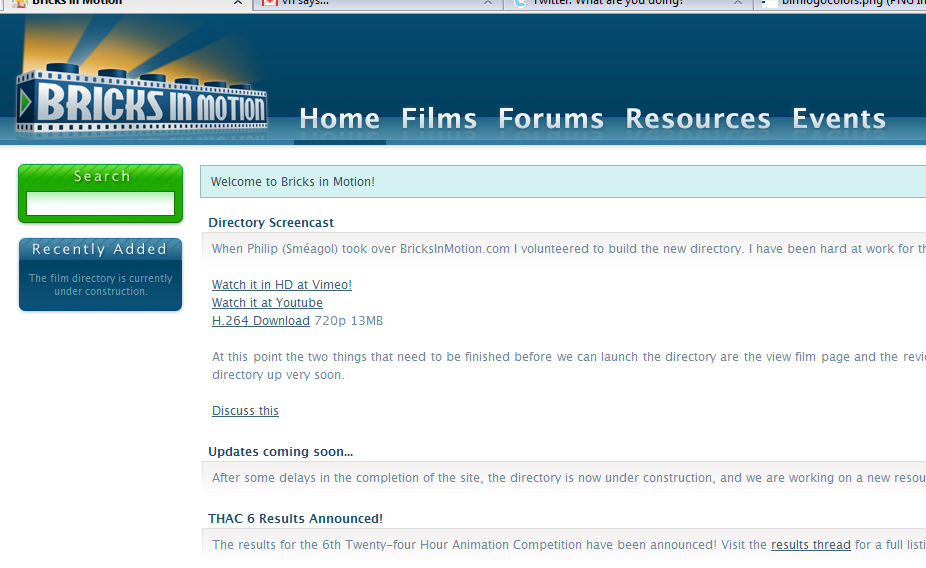
Task: Click the green Search panel label
Action: point(102,176)
